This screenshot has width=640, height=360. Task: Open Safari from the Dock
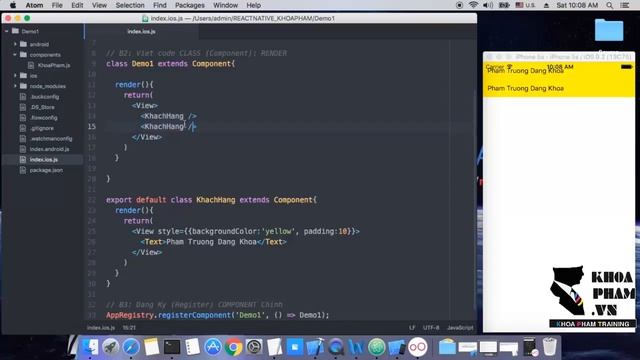[131, 347]
